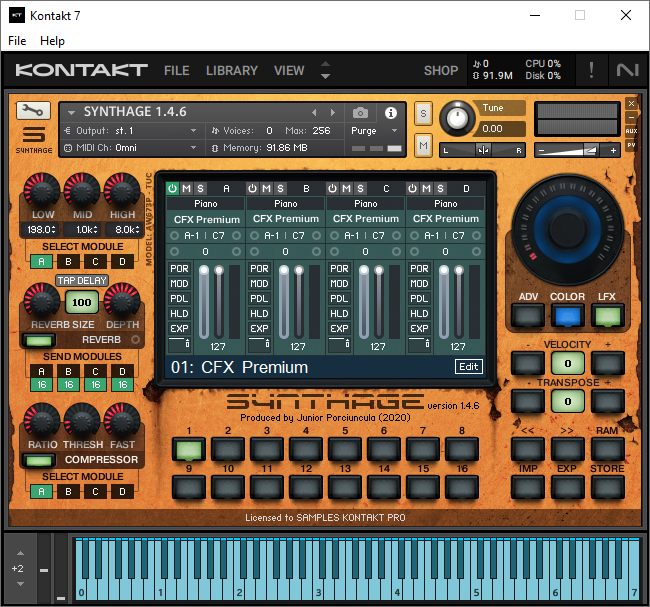Click transpose plus pad button

click(608, 401)
